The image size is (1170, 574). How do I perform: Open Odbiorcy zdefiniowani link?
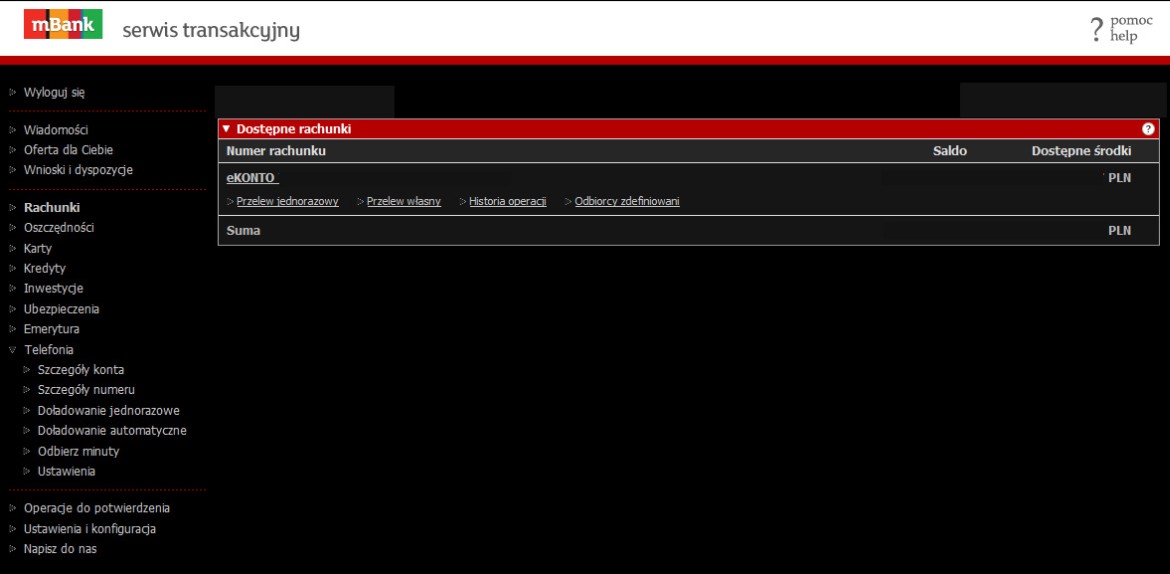[627, 202]
